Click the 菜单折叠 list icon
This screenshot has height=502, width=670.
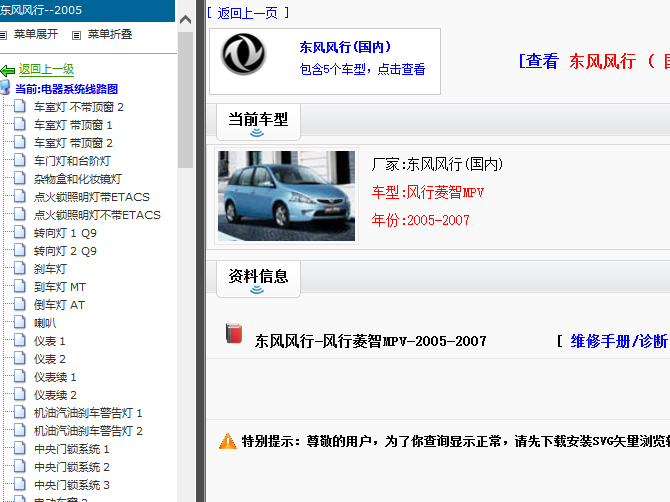(76, 35)
